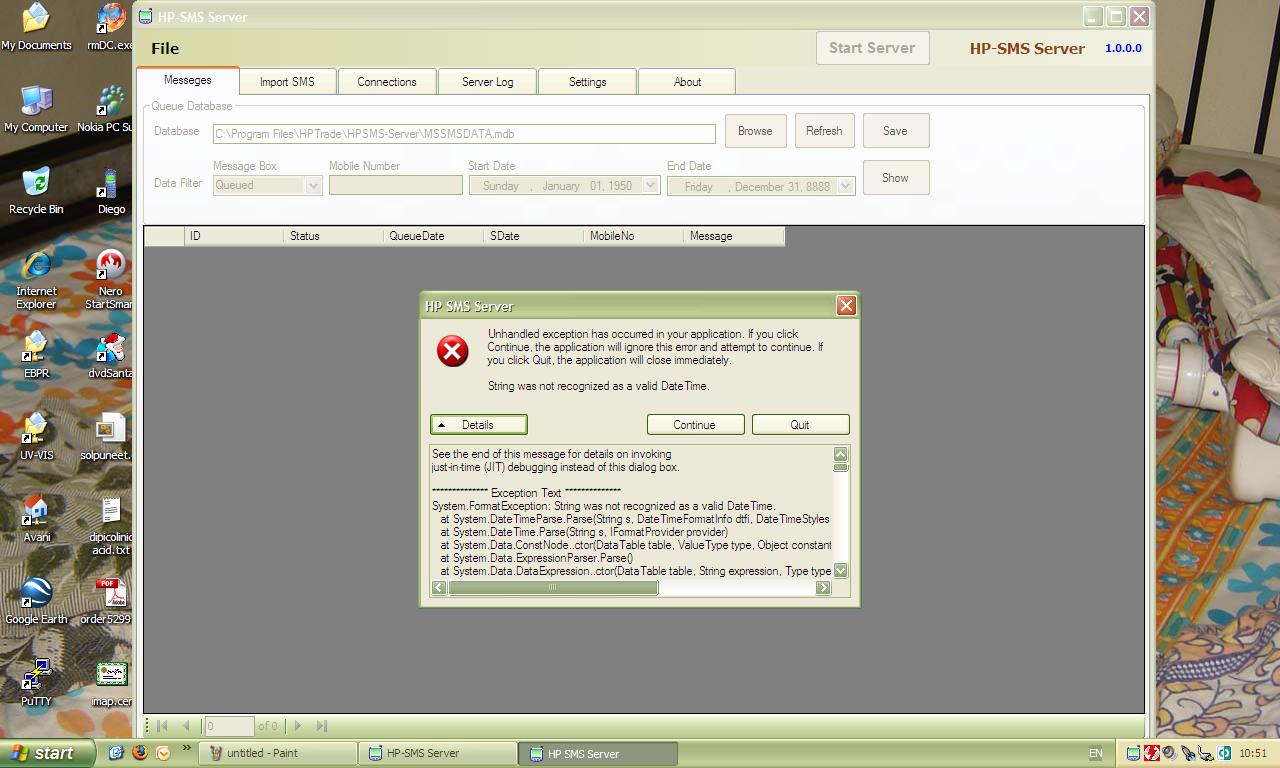Switch to untitled - Paint taskbar item
Screen dimensions: 1280x768
pyautogui.click(x=278, y=753)
